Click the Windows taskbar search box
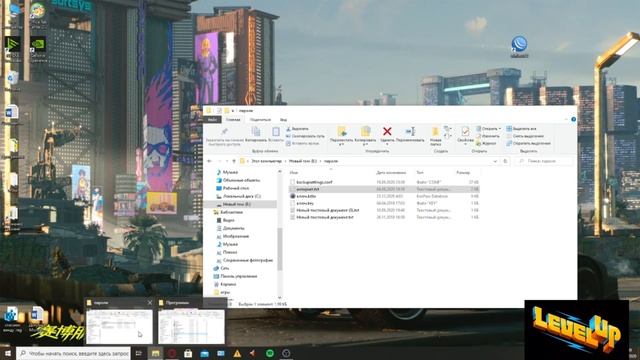Image resolution: width=640 pixels, height=360 pixels. 73,353
